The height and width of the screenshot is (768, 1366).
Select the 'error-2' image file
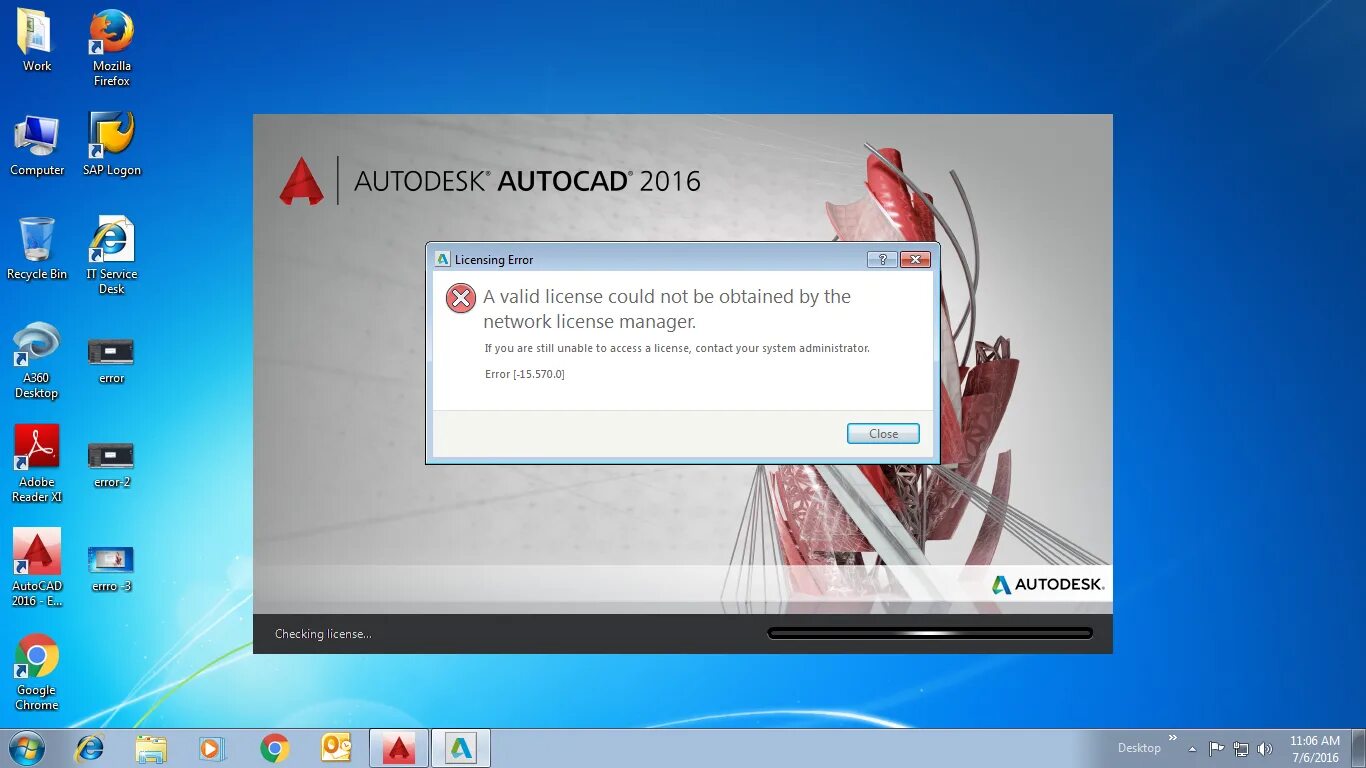(x=111, y=465)
